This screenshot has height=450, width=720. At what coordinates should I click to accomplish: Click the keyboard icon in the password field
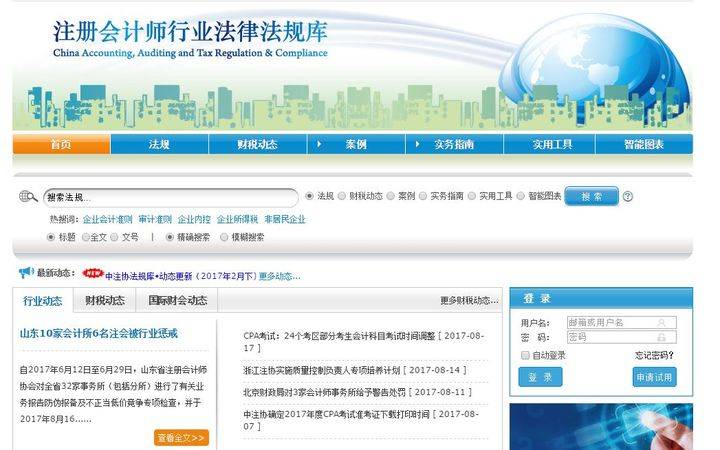click(662, 338)
